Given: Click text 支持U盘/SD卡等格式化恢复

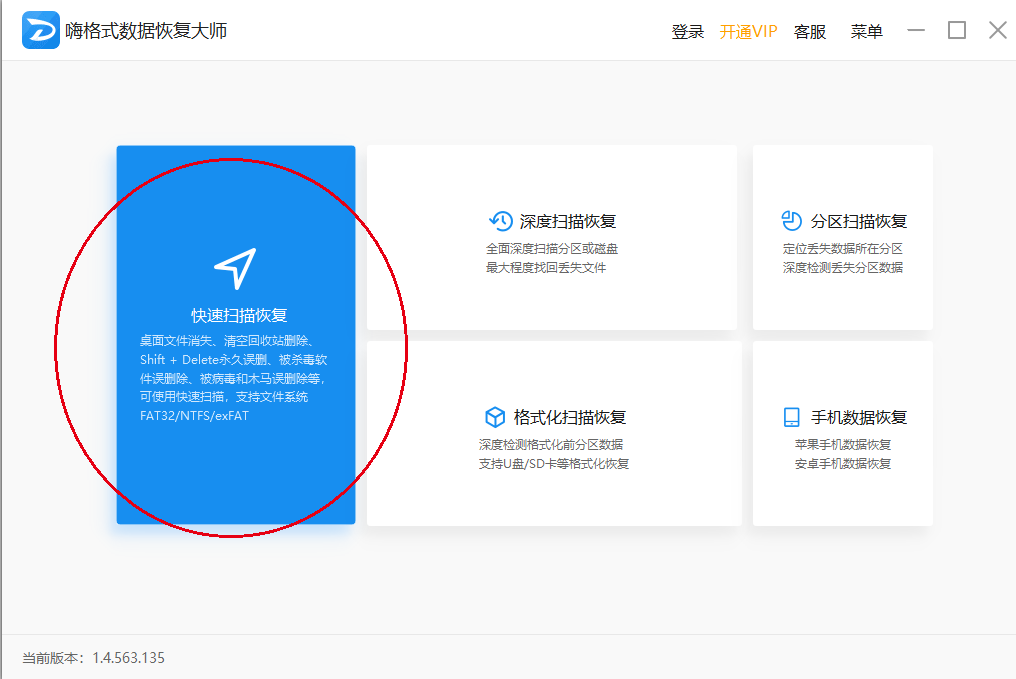Looking at the screenshot, I should [x=554, y=464].
